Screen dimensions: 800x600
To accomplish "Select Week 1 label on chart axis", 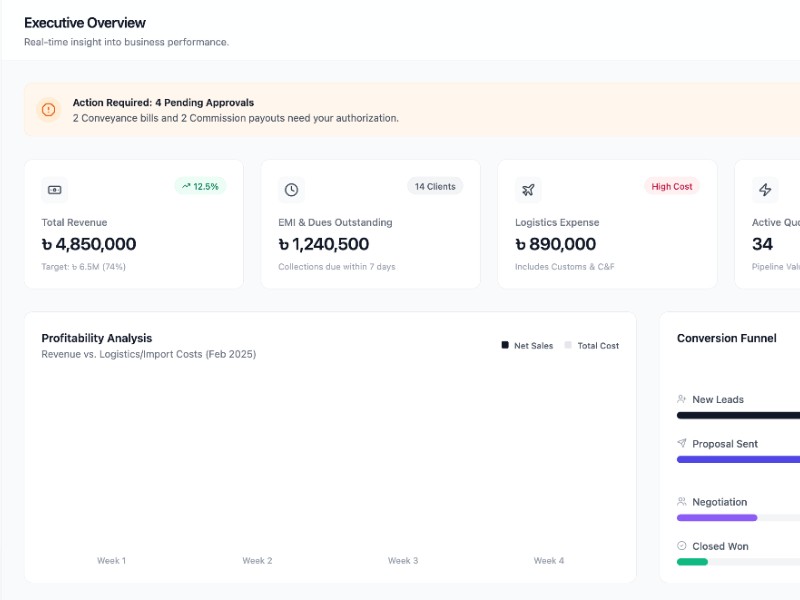I will 111,561.
